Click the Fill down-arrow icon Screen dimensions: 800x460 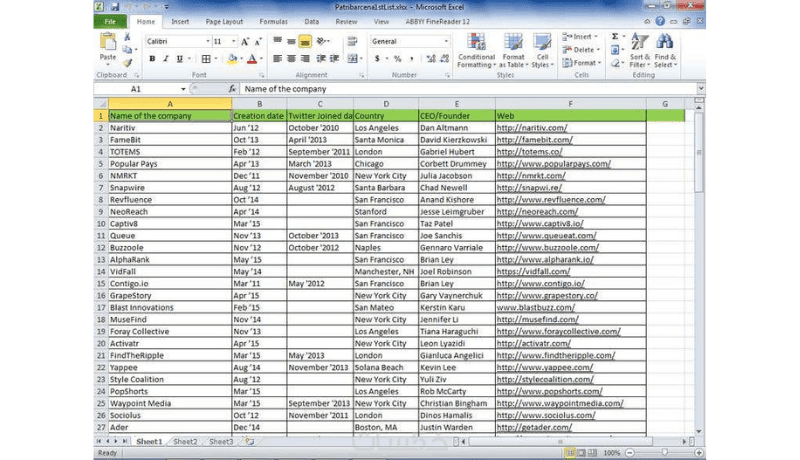click(615, 50)
